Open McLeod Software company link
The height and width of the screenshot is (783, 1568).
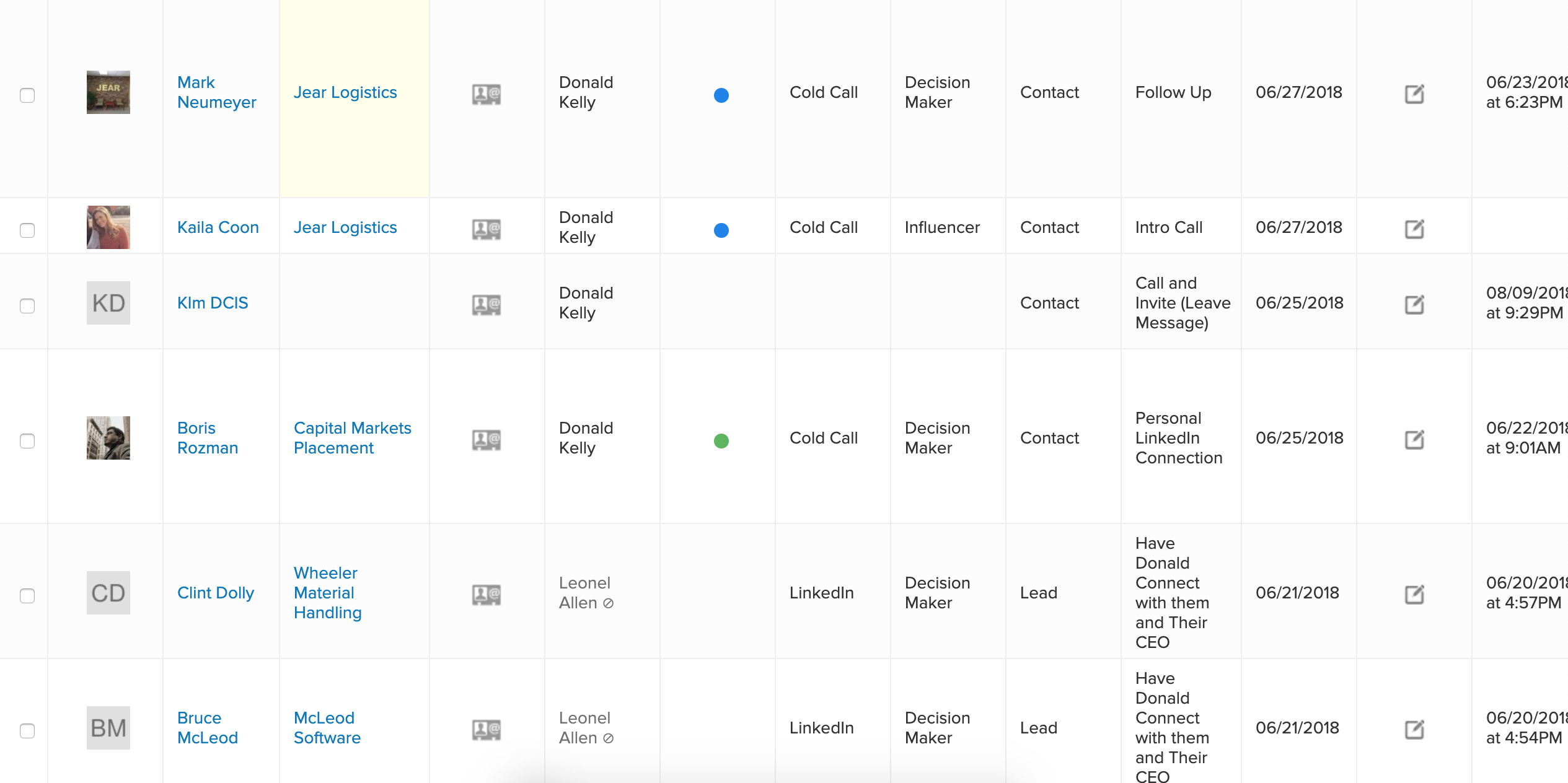[327, 728]
